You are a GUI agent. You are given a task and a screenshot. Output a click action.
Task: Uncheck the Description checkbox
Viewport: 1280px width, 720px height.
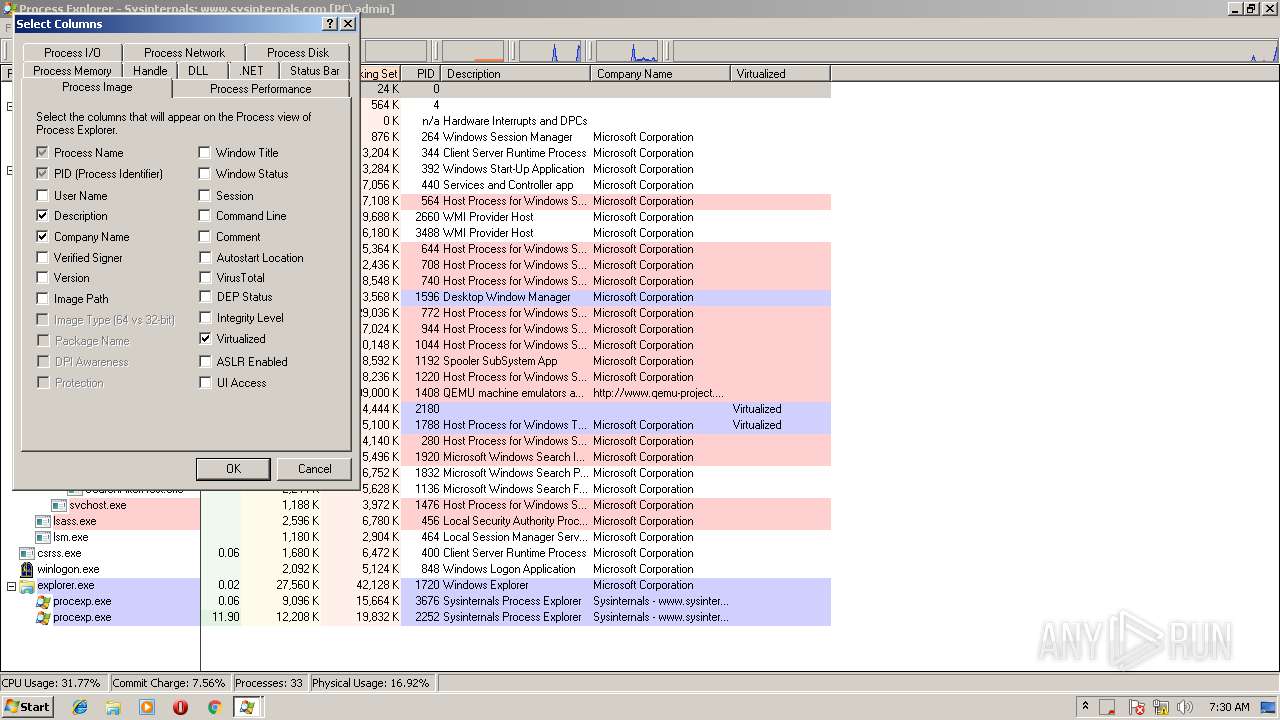click(x=42, y=215)
